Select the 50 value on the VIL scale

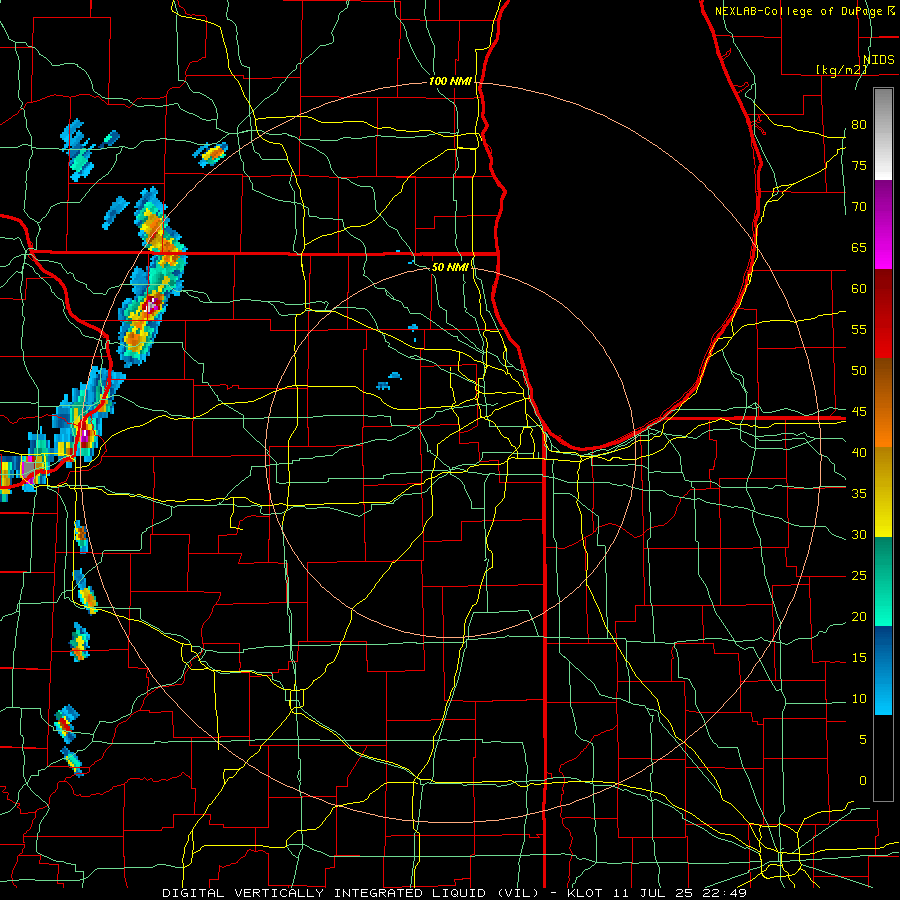click(859, 371)
